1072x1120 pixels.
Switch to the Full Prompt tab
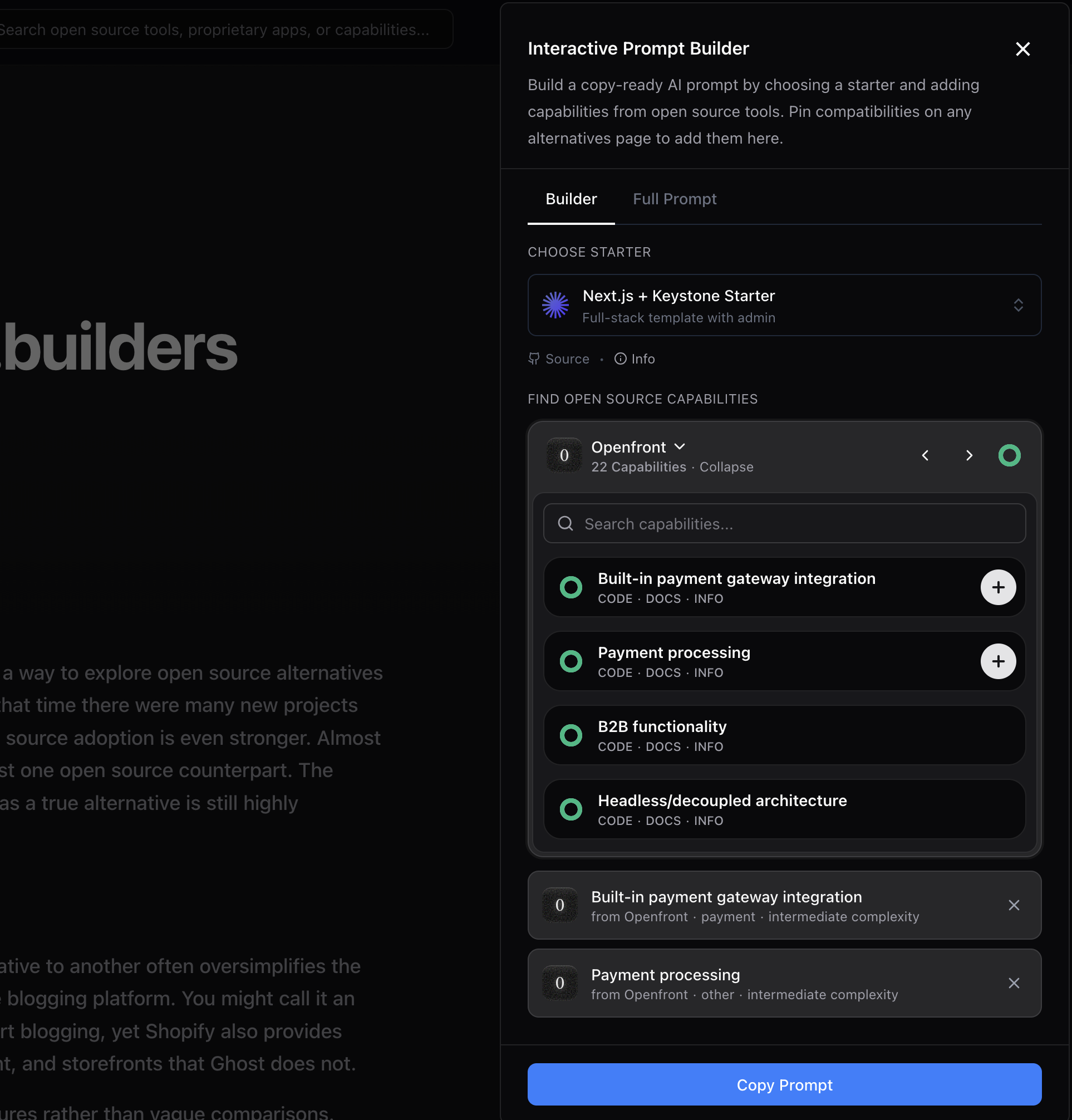click(x=675, y=199)
